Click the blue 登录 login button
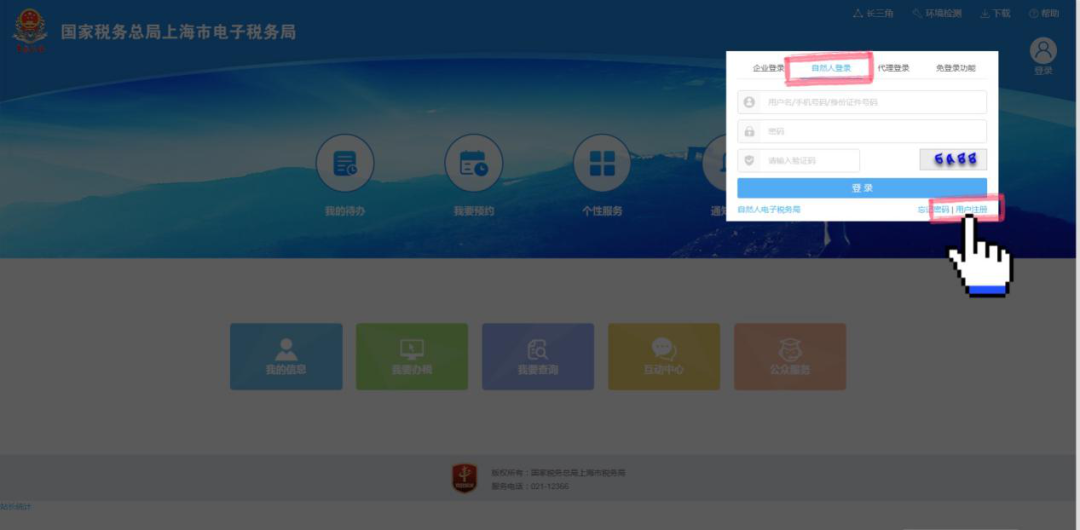This screenshot has width=1080, height=530. 862,188
